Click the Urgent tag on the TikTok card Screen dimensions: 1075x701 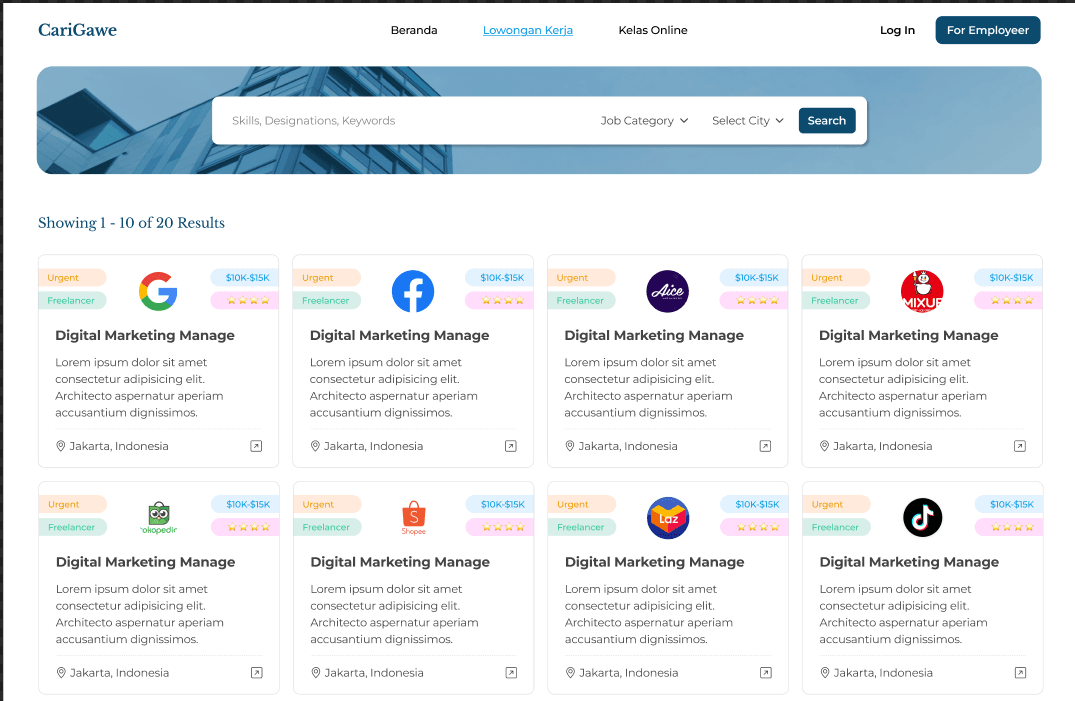point(836,504)
